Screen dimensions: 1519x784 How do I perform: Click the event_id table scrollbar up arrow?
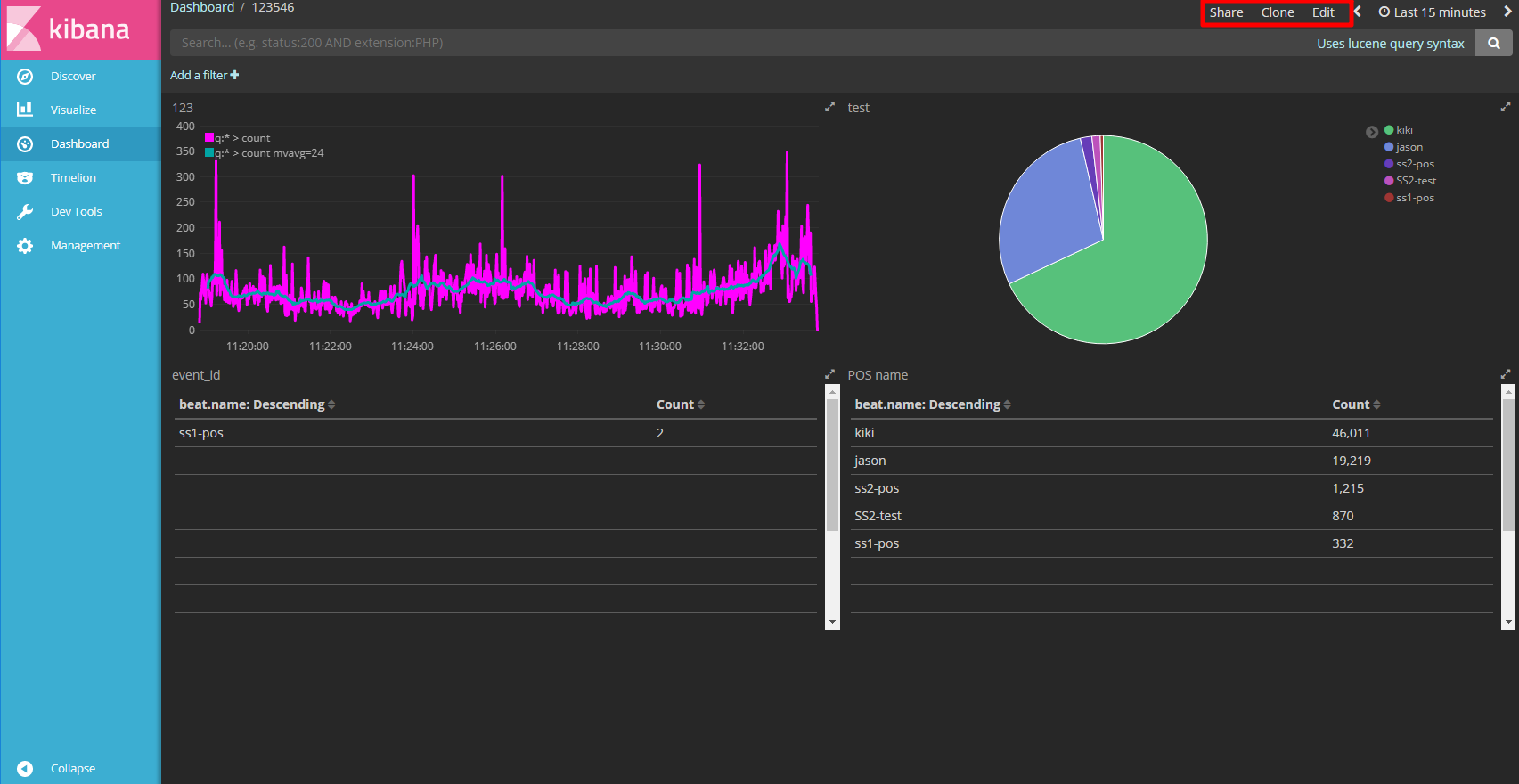coord(832,391)
